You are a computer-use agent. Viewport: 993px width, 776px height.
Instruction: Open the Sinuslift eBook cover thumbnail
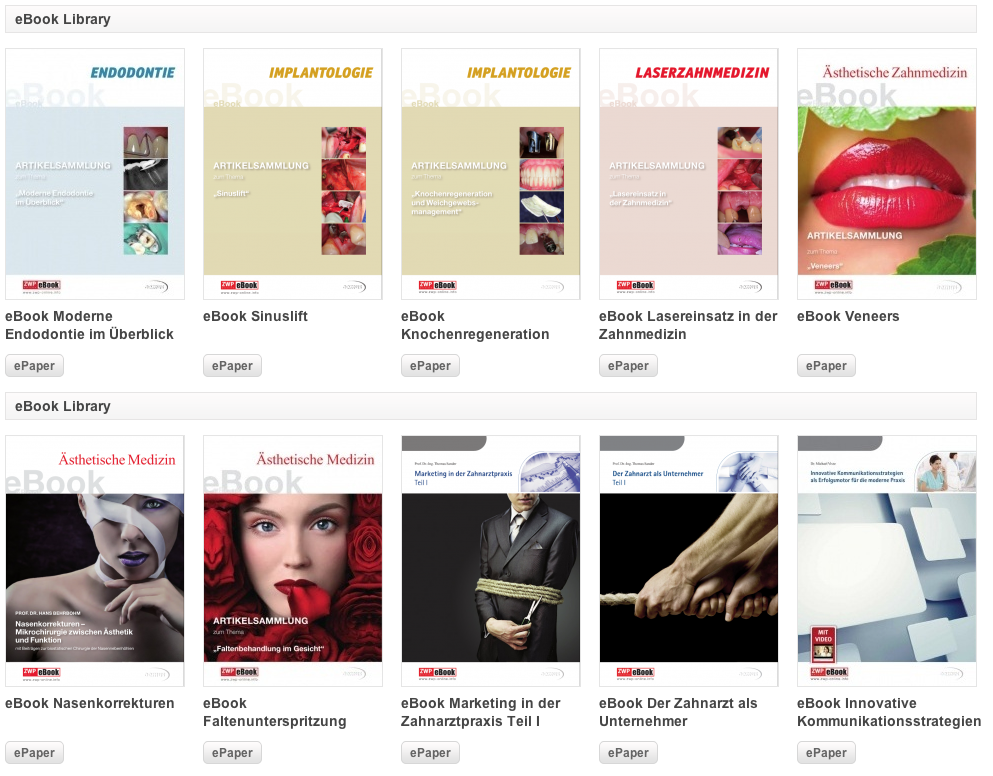(293, 174)
